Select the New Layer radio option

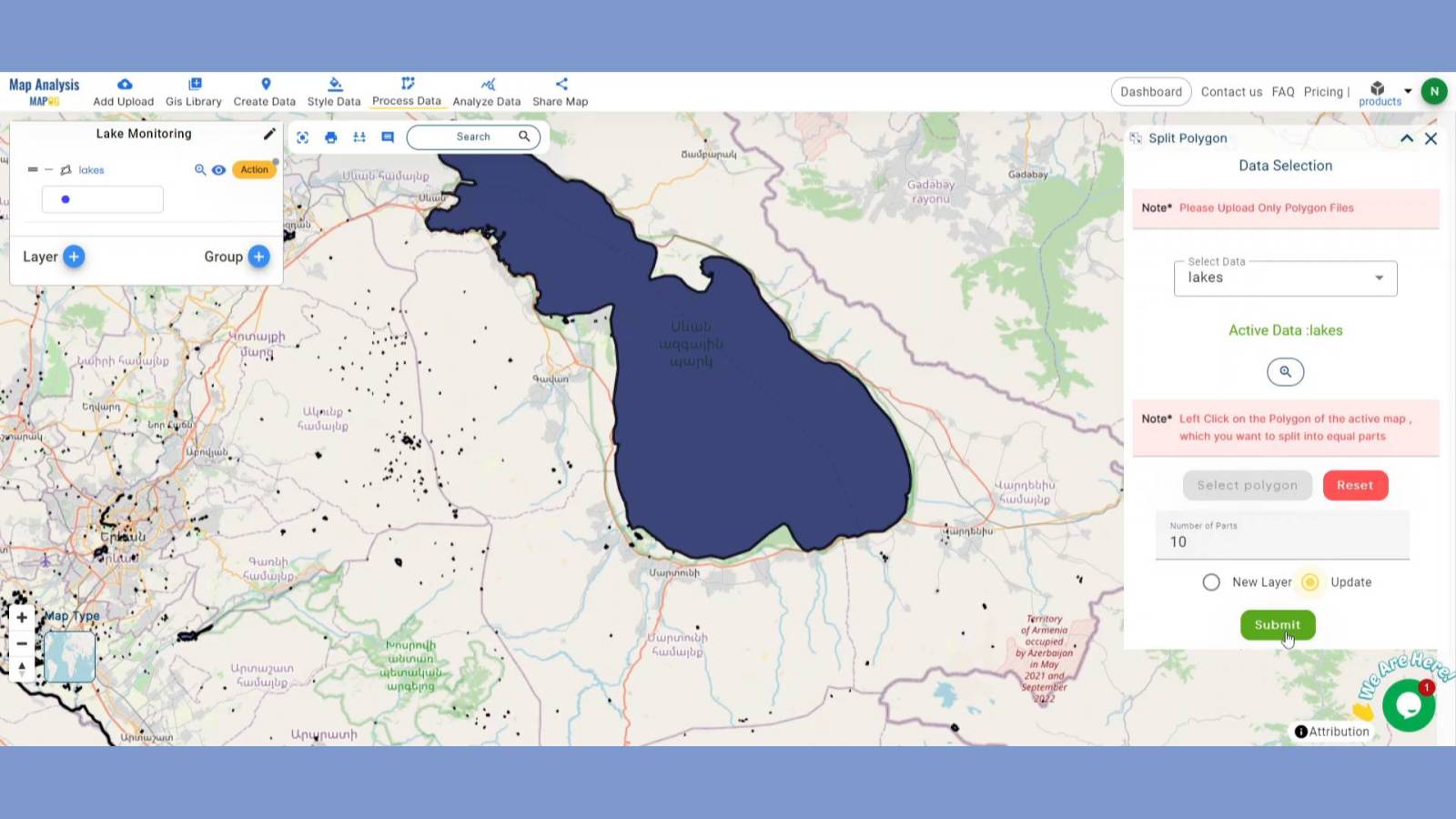(x=1211, y=582)
